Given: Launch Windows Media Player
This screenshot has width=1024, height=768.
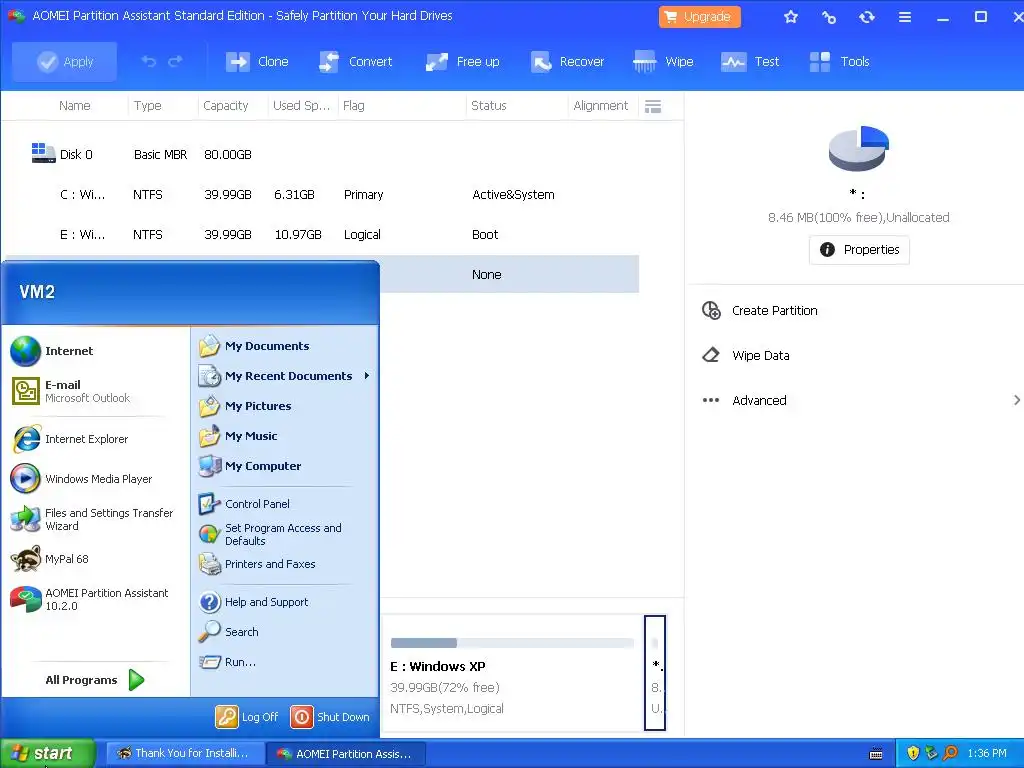Looking at the screenshot, I should tap(82, 479).
